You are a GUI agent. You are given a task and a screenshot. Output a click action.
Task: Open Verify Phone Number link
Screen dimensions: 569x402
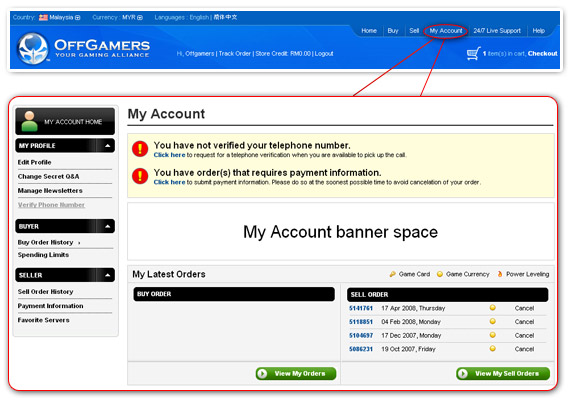[51, 205]
